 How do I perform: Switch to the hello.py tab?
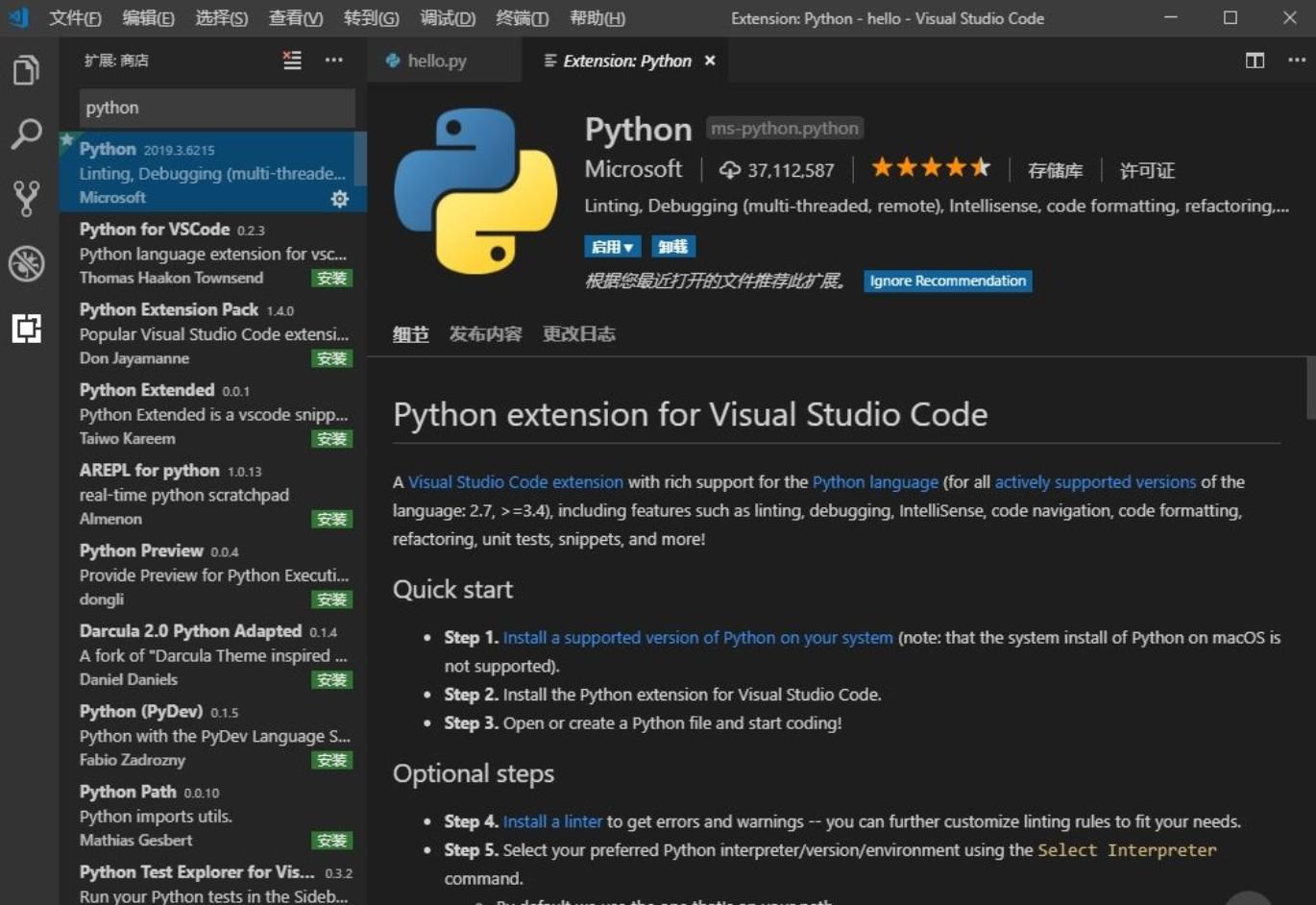click(x=437, y=60)
